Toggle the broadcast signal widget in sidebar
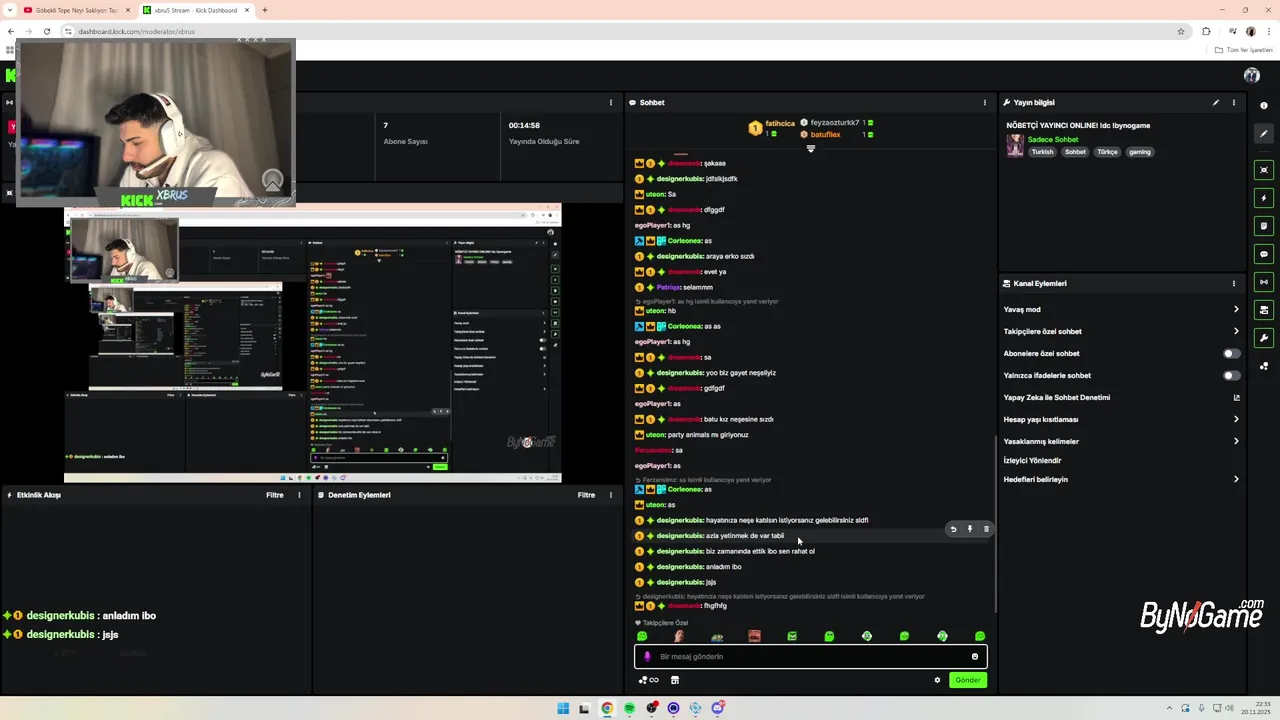 coord(1264,282)
